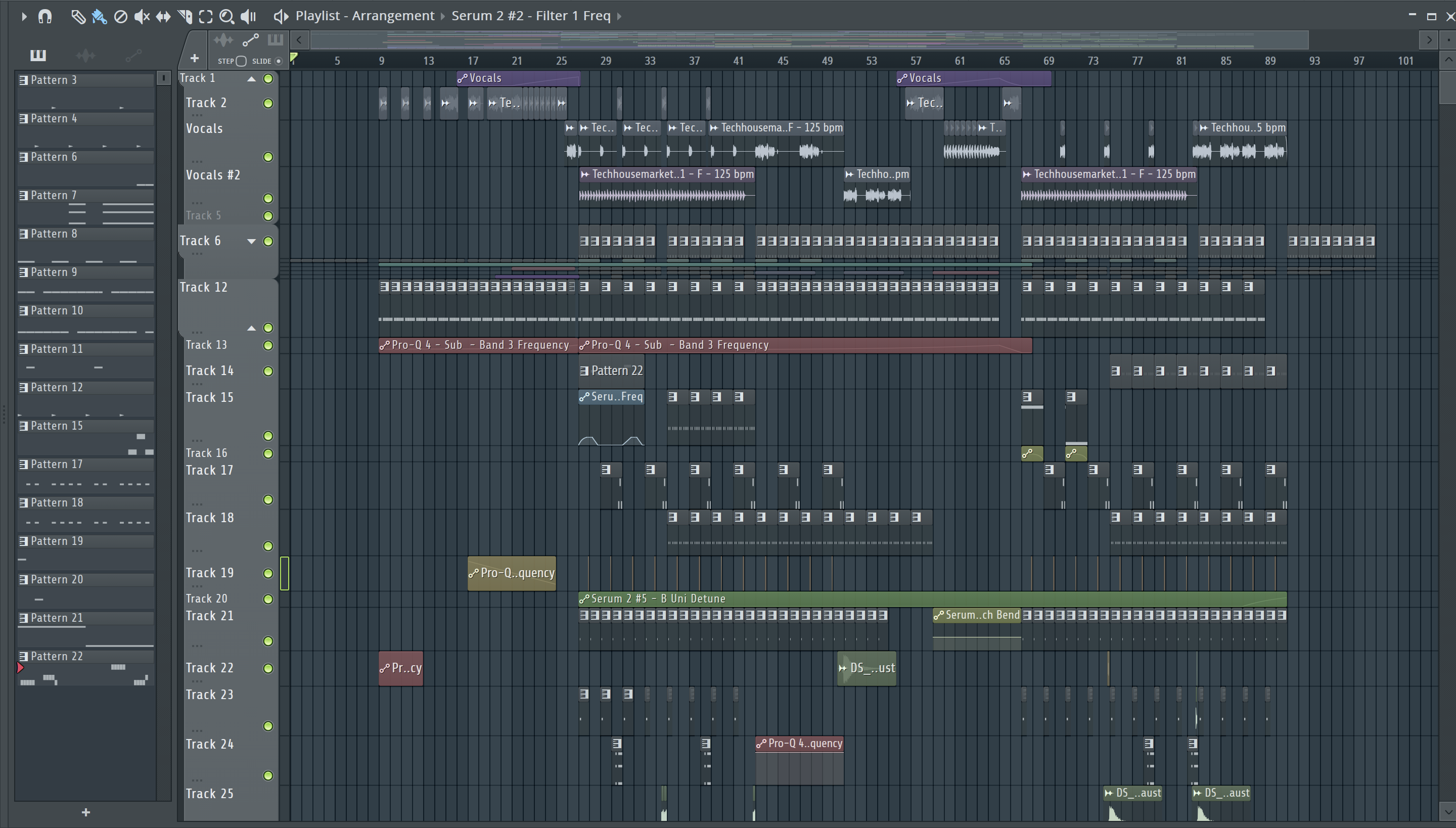Toggle the SLIDE radio option
Image resolution: width=1456 pixels, height=828 pixels.
click(279, 61)
